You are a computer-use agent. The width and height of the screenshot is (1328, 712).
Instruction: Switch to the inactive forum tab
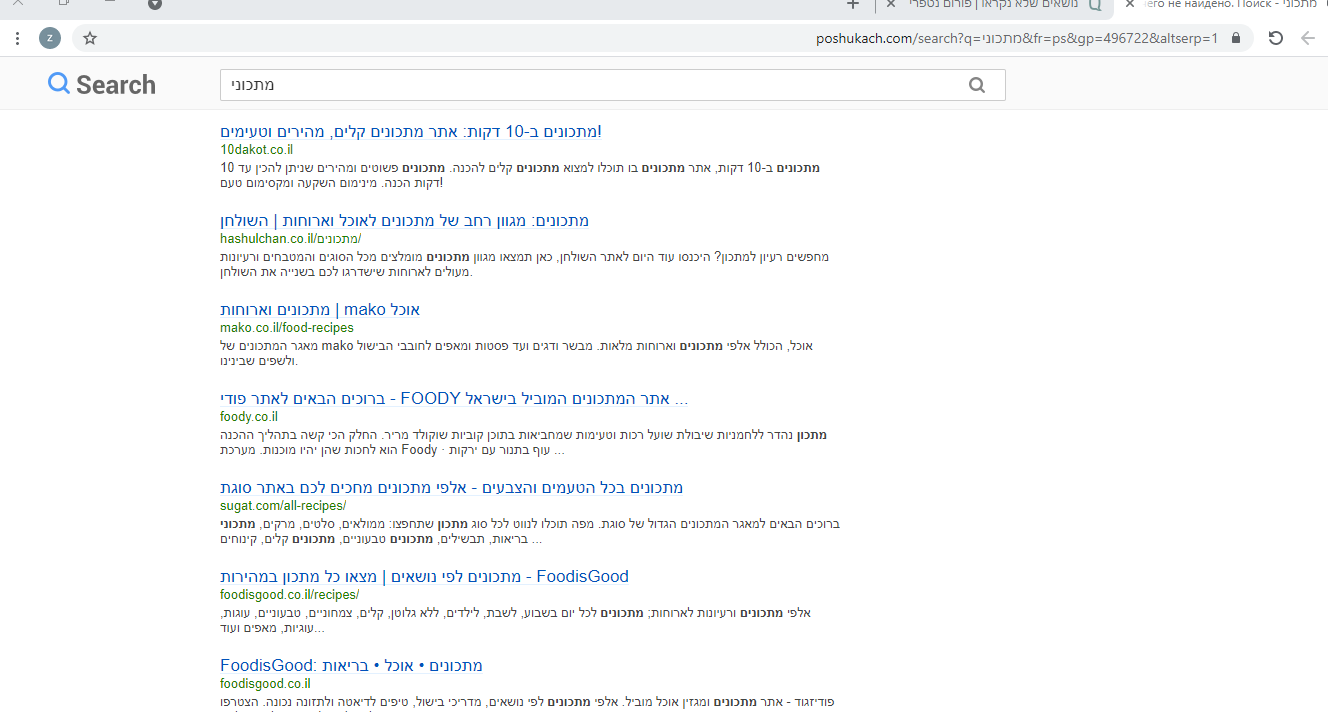[x=1000, y=5]
